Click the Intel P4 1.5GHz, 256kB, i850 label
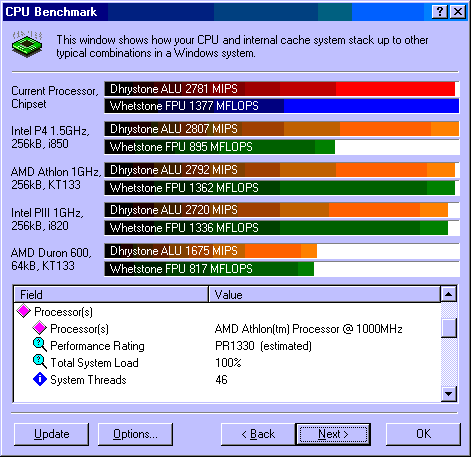This screenshot has width=471, height=458. point(50,137)
